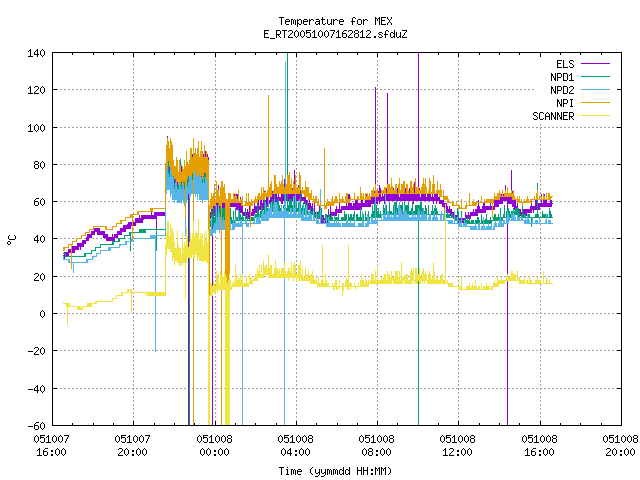Click the y-axis value 120
The width and height of the screenshot is (640, 480).
[36, 90]
